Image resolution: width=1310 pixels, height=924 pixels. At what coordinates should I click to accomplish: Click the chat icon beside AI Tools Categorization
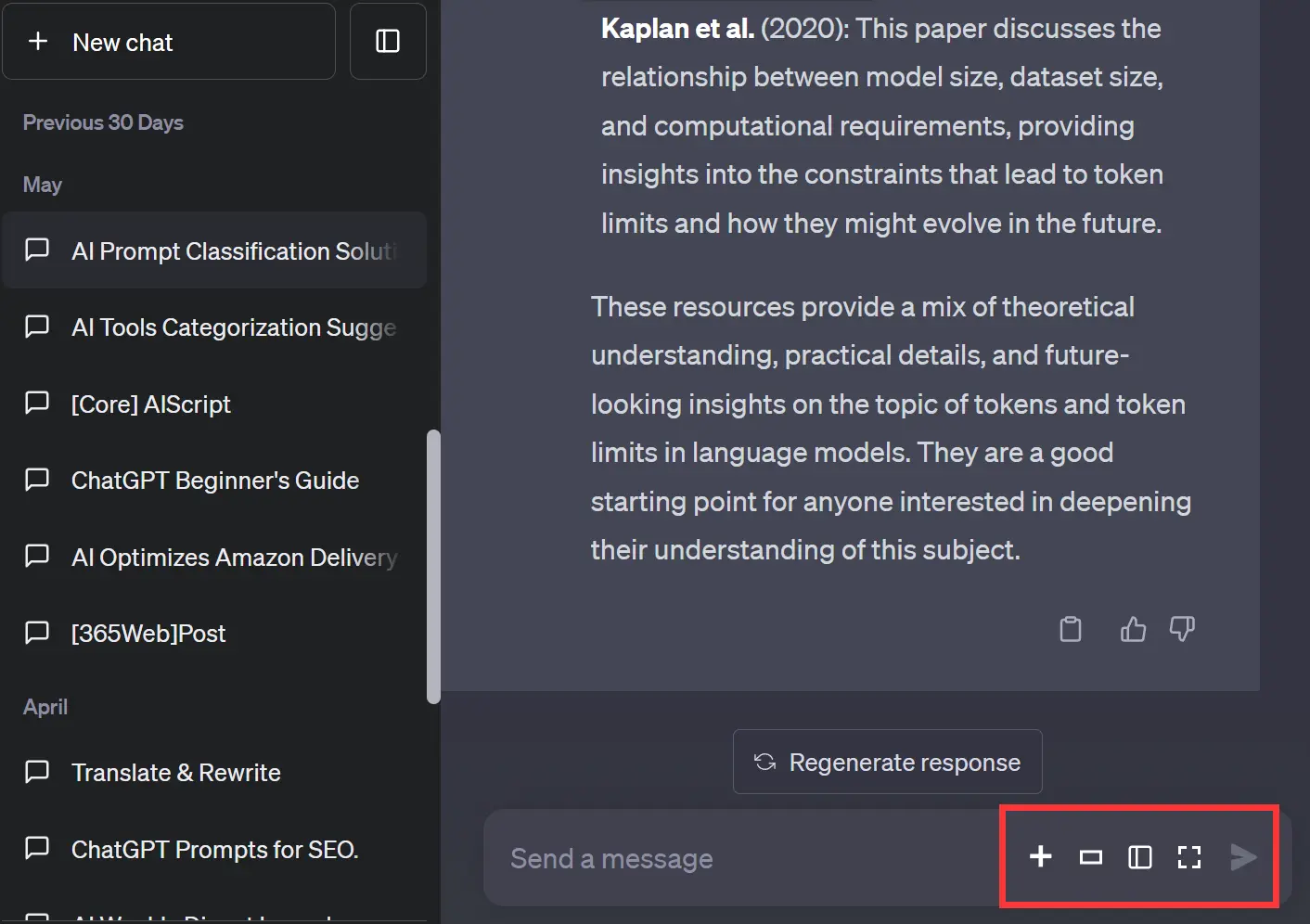tap(37, 326)
